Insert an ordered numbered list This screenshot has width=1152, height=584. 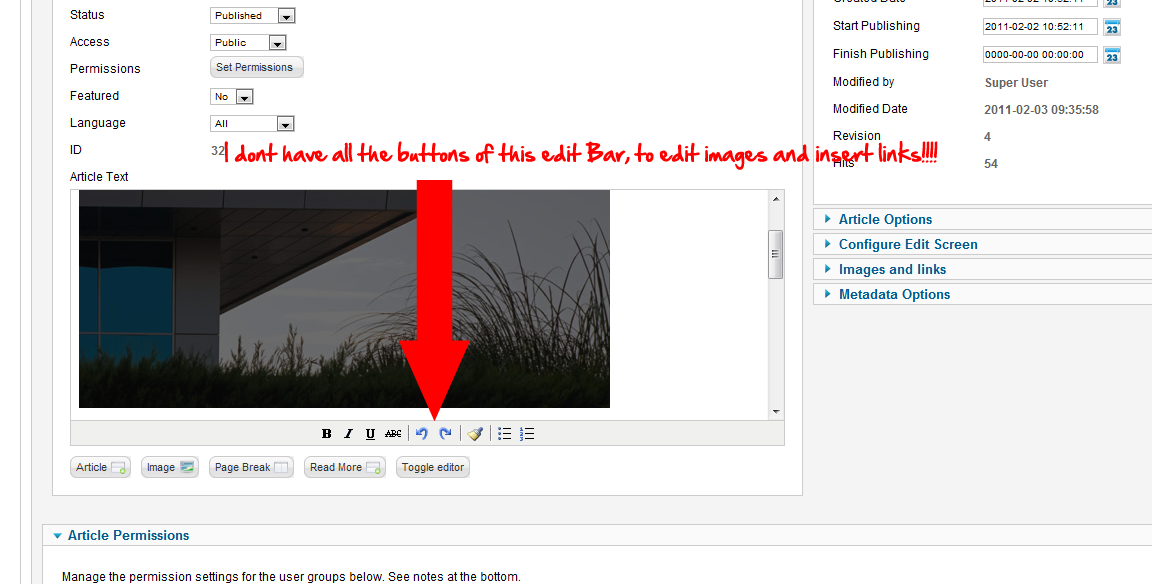pos(527,433)
